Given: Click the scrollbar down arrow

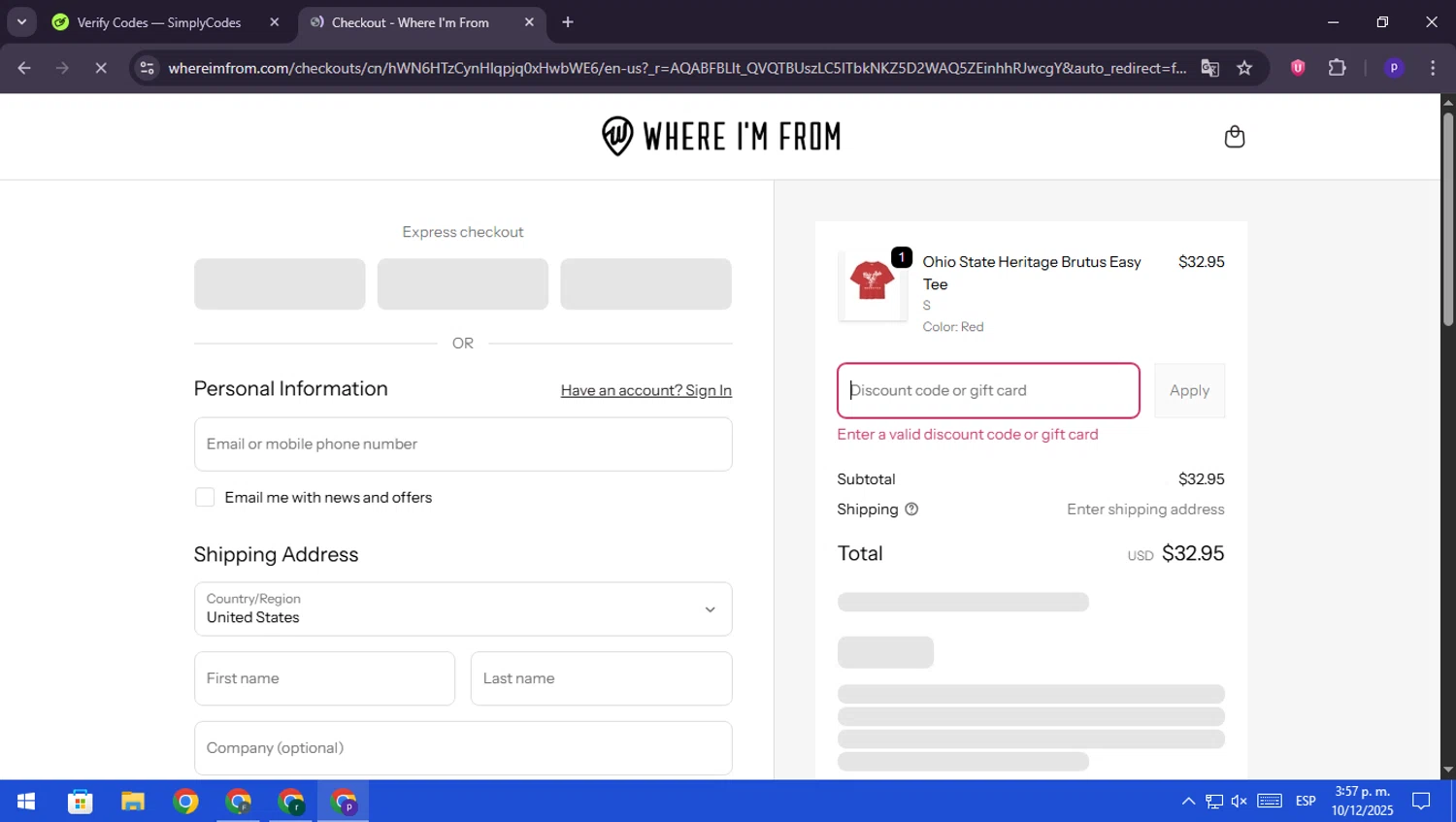Looking at the screenshot, I should click(x=1448, y=771).
